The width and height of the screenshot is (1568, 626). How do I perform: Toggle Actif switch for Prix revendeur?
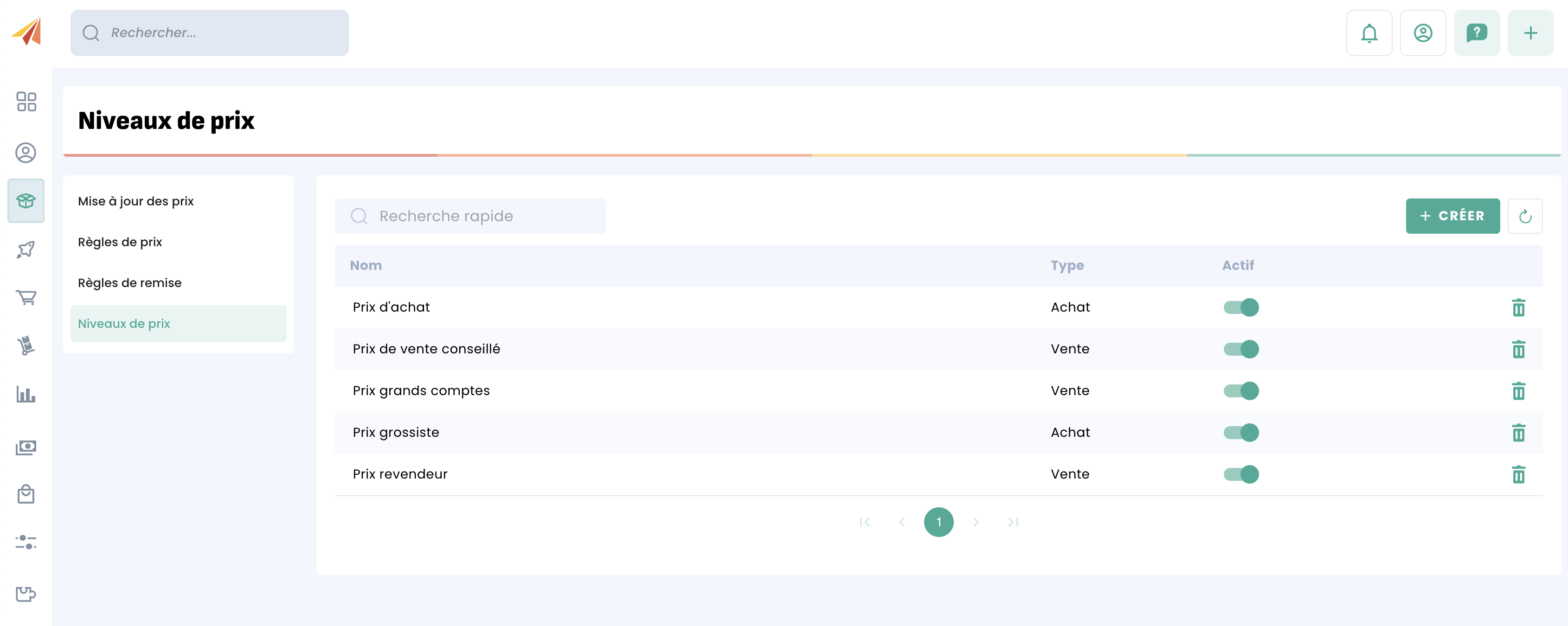[x=1241, y=474]
